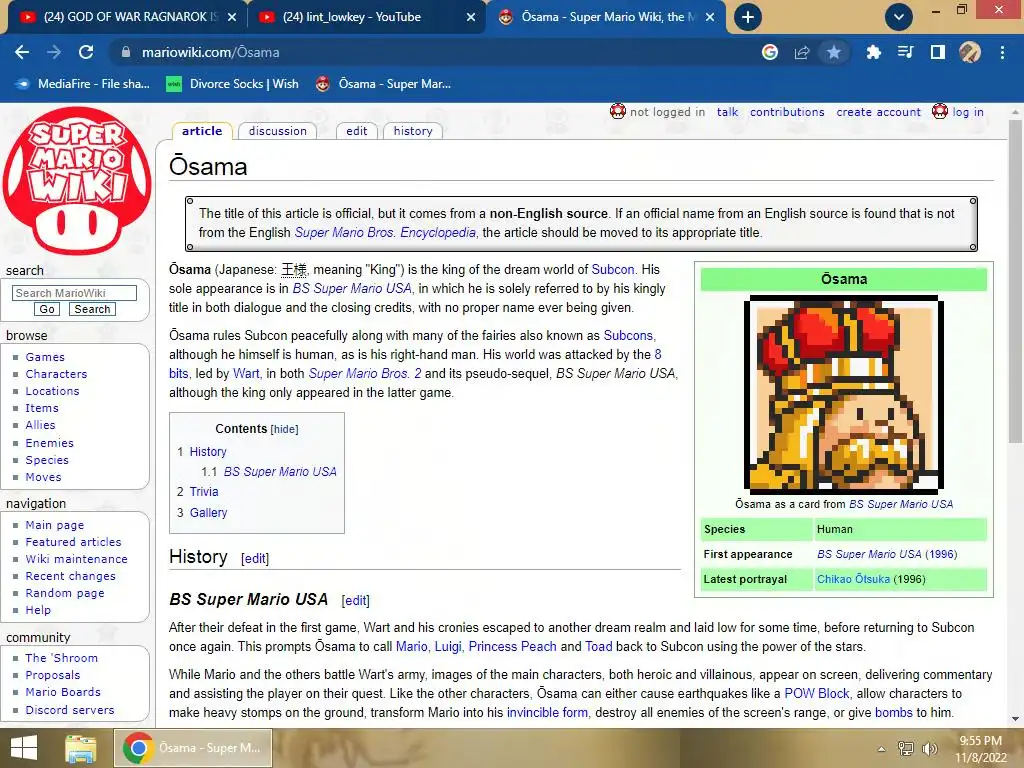Edit the BS Super Mario USA section
The height and width of the screenshot is (768, 1024).
[355, 600]
